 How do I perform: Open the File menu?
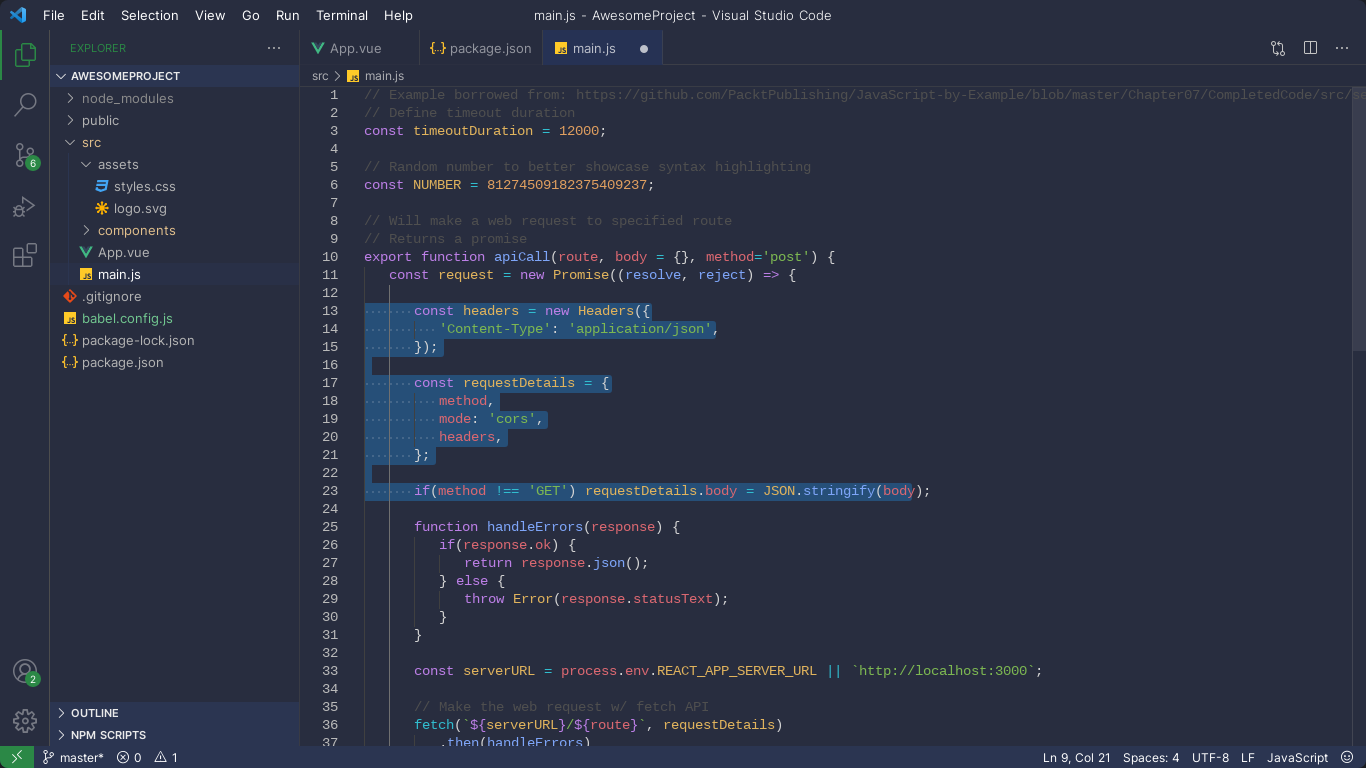[54, 15]
